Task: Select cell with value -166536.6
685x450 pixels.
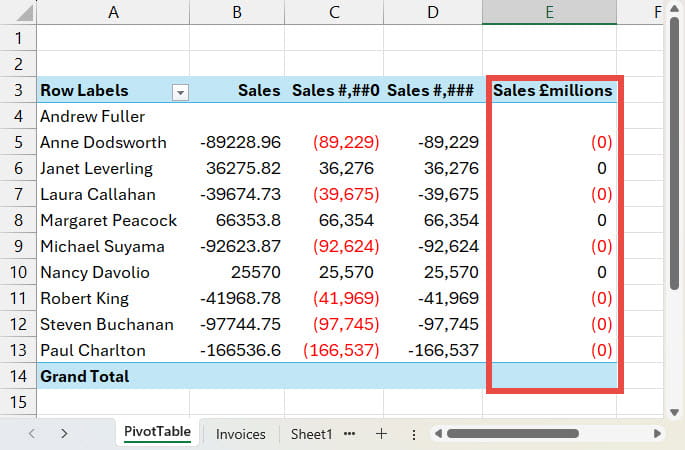Action: coord(237,350)
